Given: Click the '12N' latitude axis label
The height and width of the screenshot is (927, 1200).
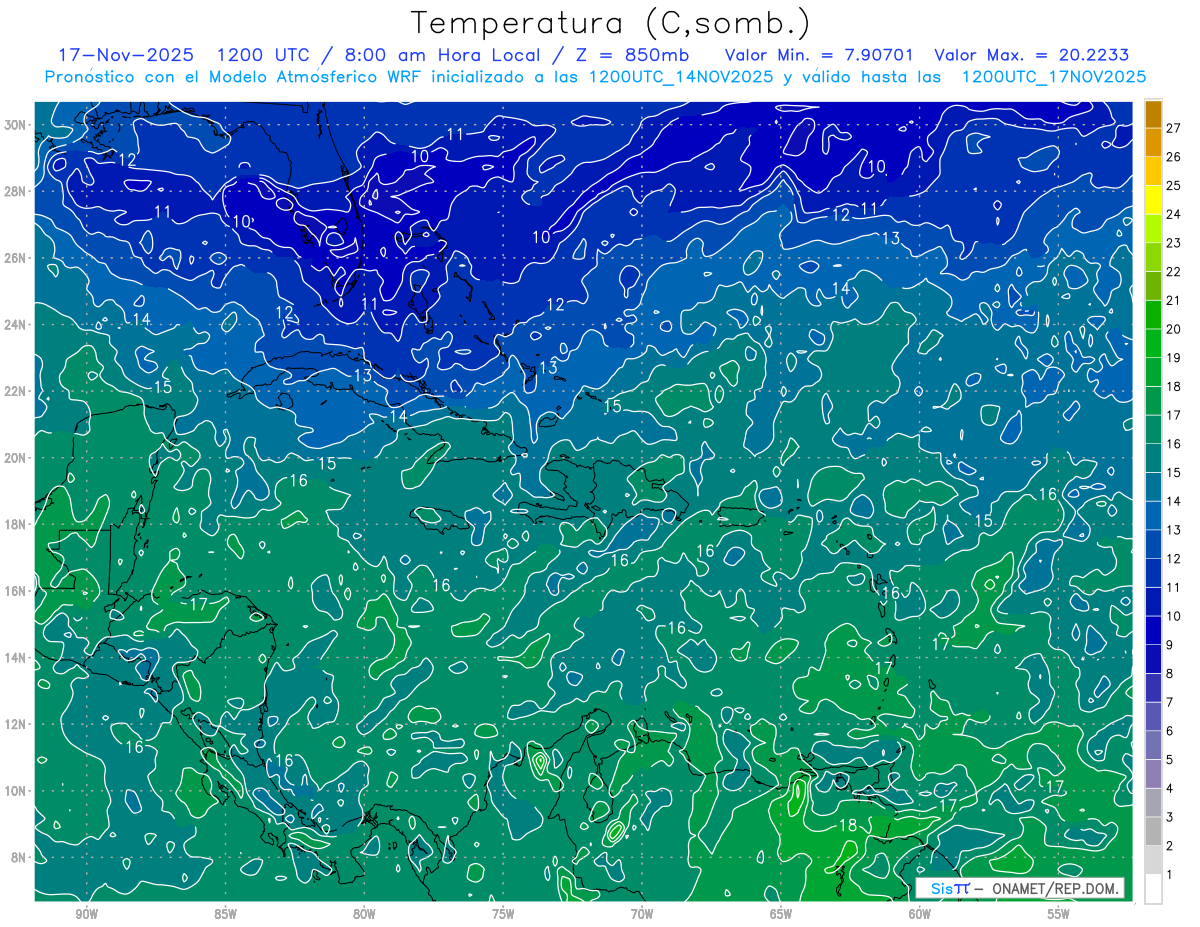Looking at the screenshot, I should pyautogui.click(x=16, y=724).
